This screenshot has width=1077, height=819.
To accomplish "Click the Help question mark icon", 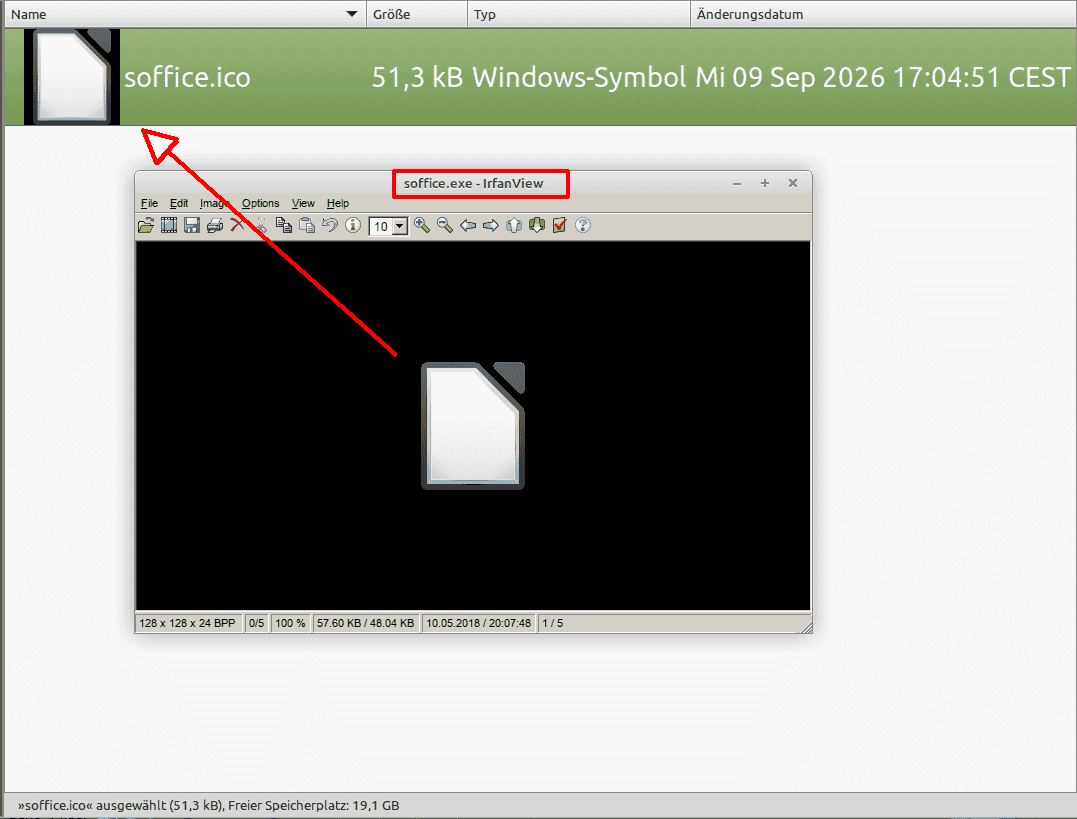I will point(583,225).
